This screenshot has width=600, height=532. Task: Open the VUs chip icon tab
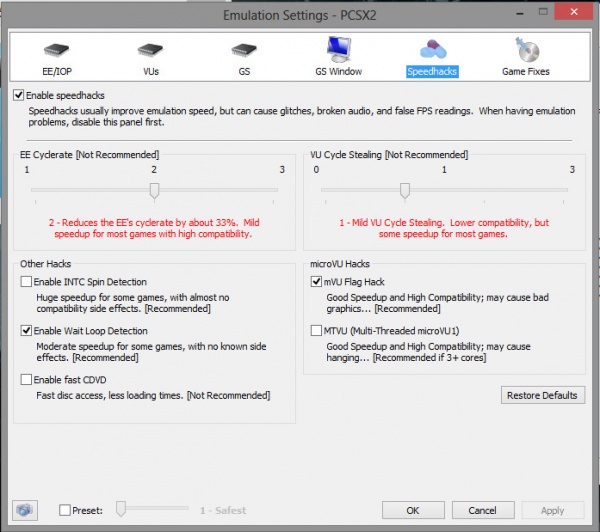coord(150,50)
